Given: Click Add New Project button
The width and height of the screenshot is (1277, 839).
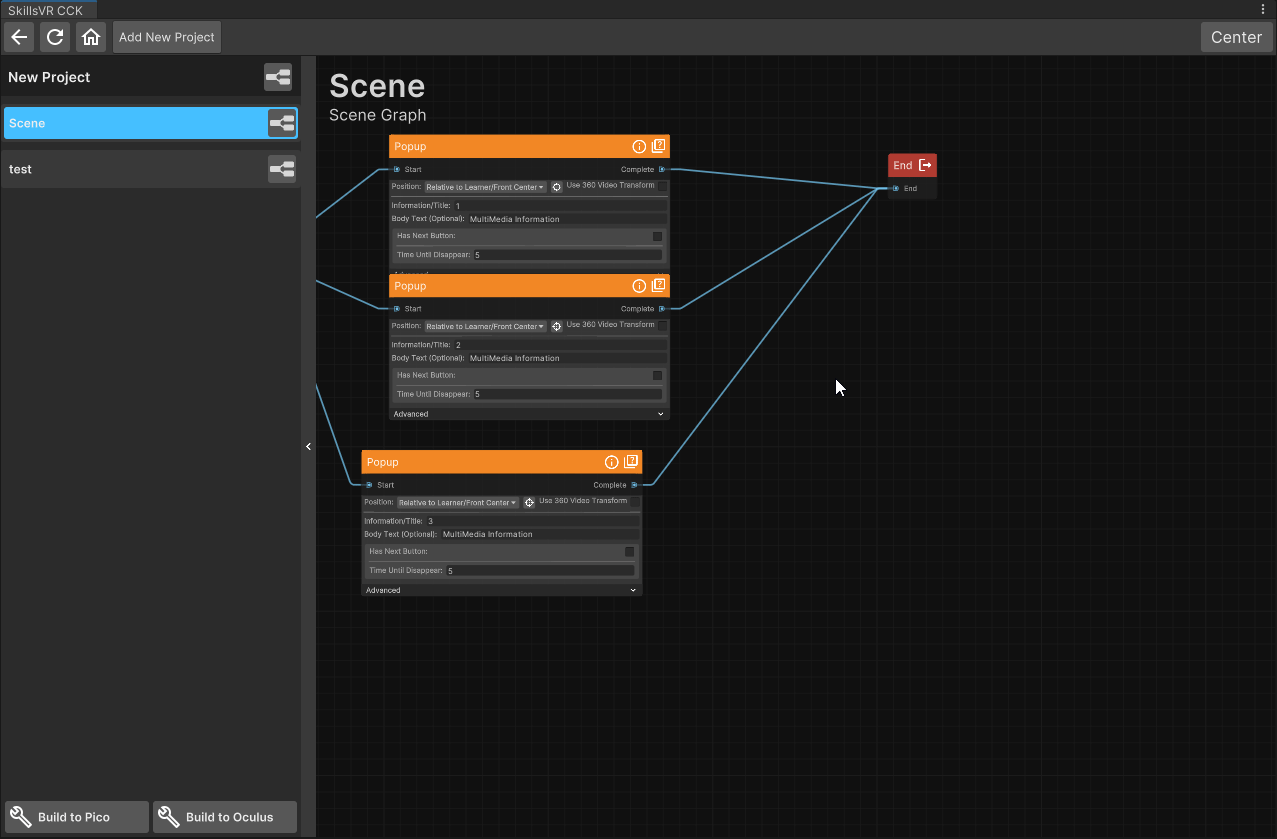Looking at the screenshot, I should [x=167, y=37].
